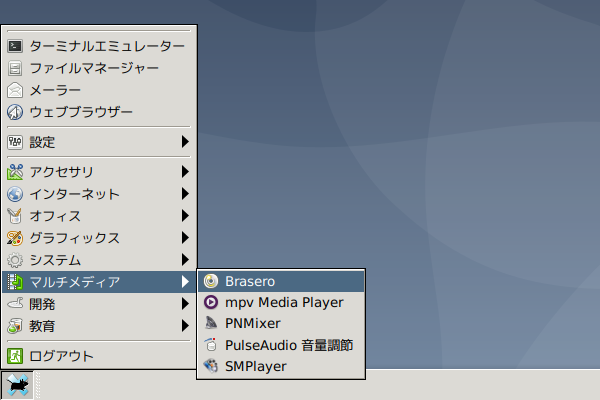The image size is (600, 400).
Task: Select ログアウト menu entry
Action: pyautogui.click(x=99, y=356)
